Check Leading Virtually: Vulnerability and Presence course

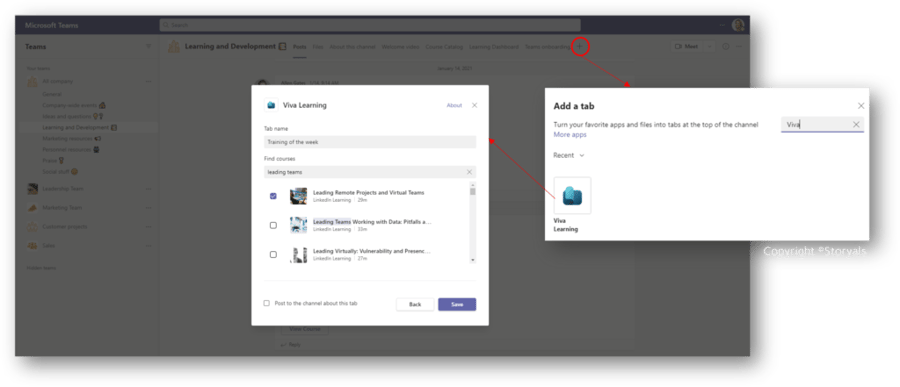273,254
